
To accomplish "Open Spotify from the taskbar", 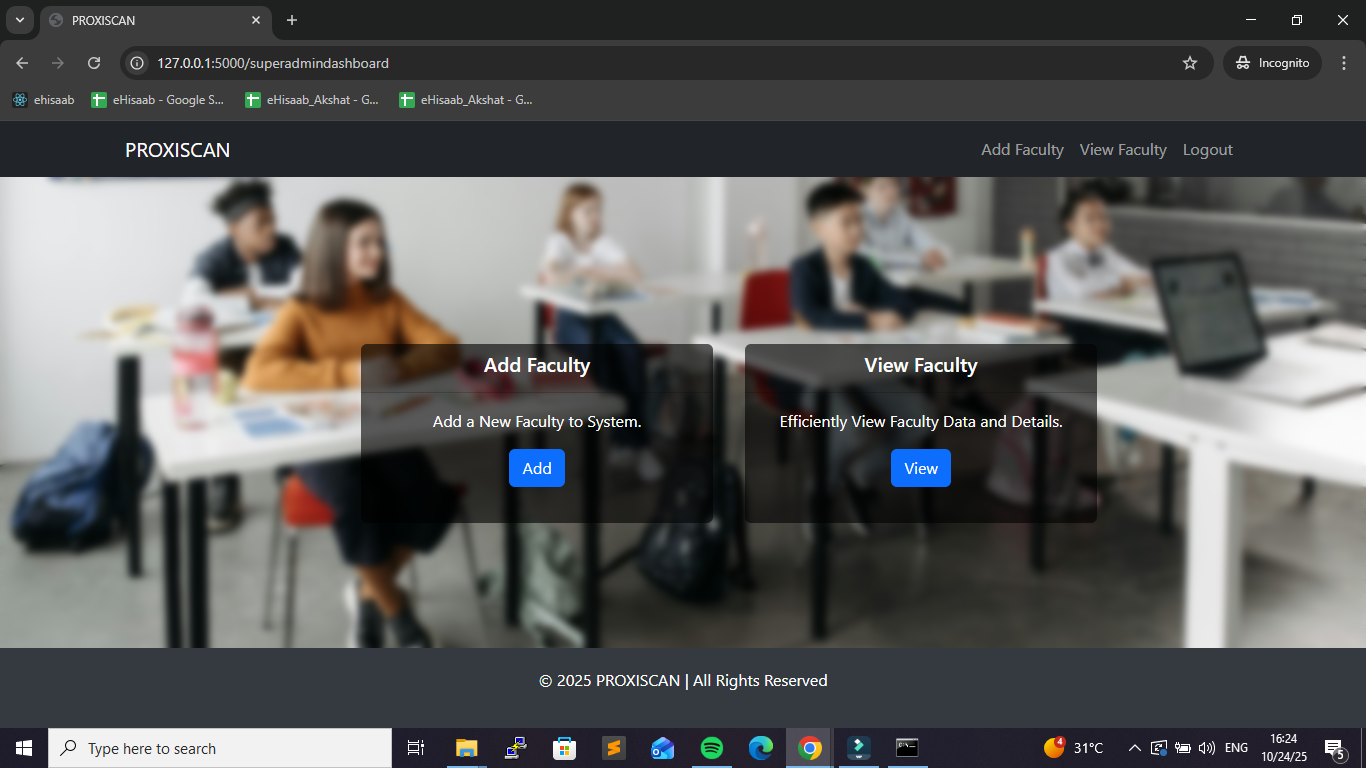I will tap(712, 748).
